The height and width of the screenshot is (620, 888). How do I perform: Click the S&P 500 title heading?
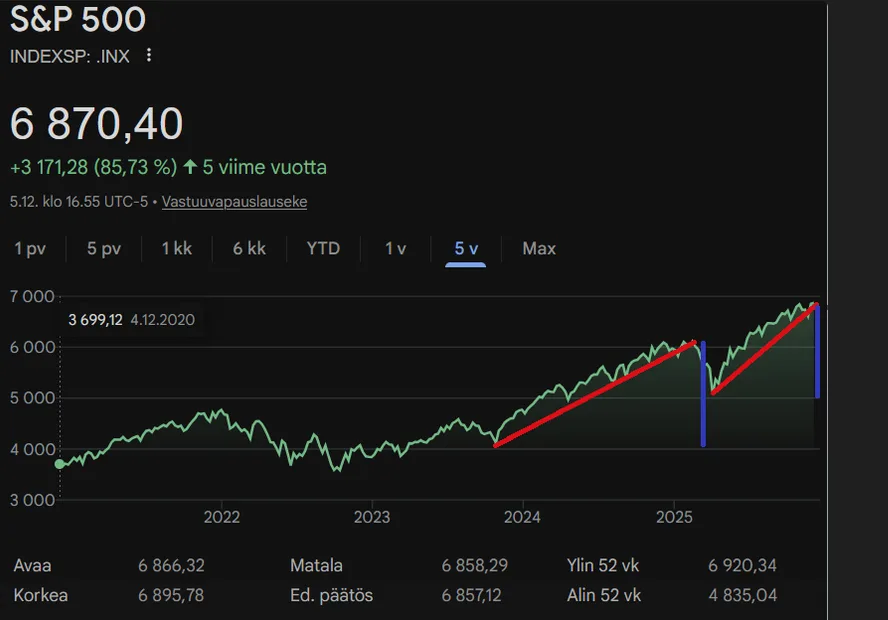pyautogui.click(x=78, y=20)
